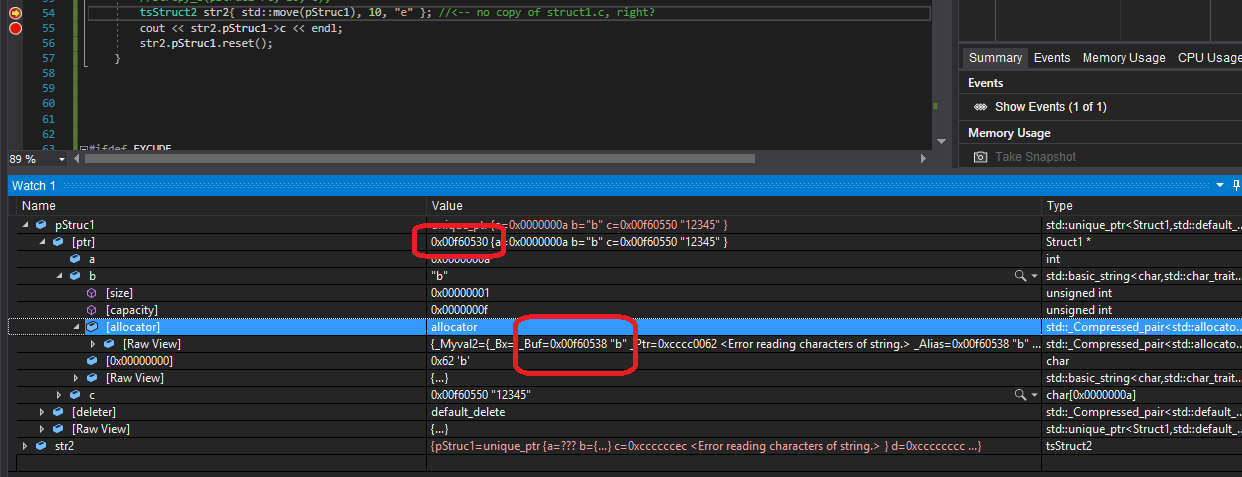
Task: Click the cube icon for variable a
Action: point(75,259)
